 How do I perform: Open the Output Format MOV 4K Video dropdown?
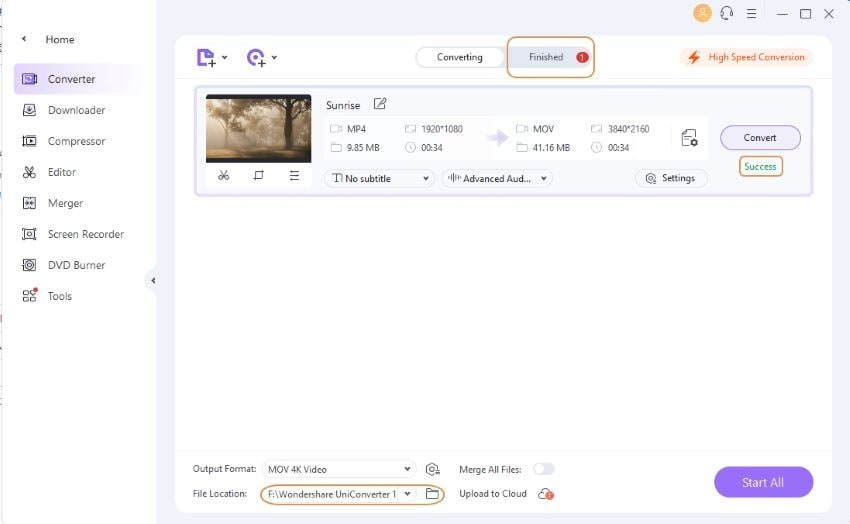[339, 469]
